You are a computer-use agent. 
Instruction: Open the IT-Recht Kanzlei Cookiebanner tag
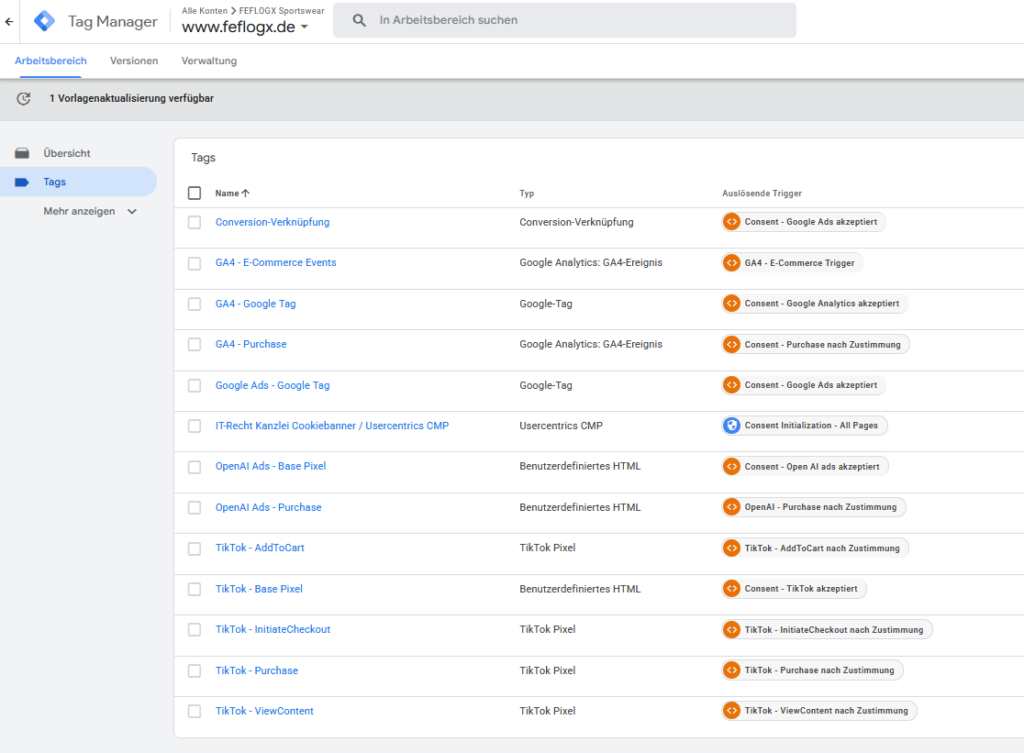(332, 426)
